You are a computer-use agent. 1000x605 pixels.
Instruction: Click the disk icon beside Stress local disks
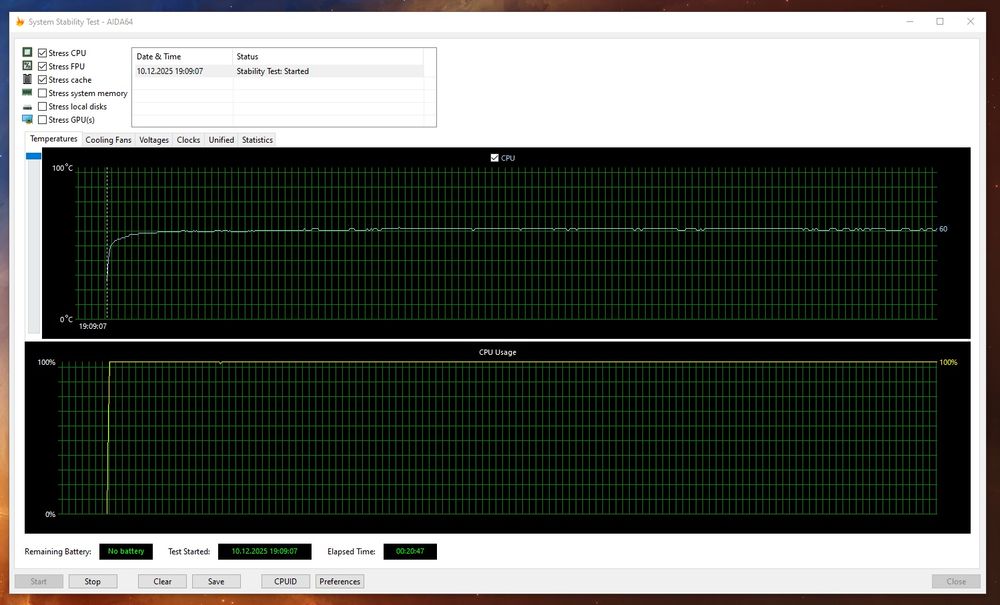[x=27, y=107]
